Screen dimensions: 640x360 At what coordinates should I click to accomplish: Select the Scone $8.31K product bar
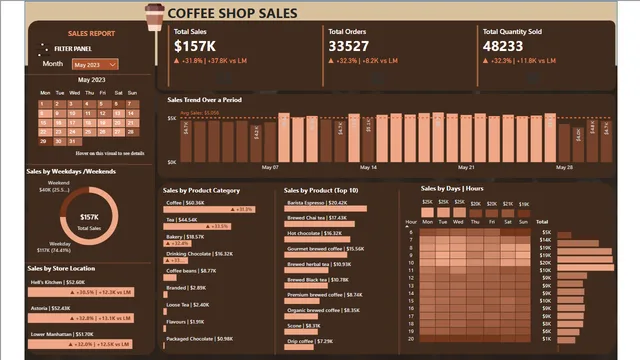[x=301, y=332]
